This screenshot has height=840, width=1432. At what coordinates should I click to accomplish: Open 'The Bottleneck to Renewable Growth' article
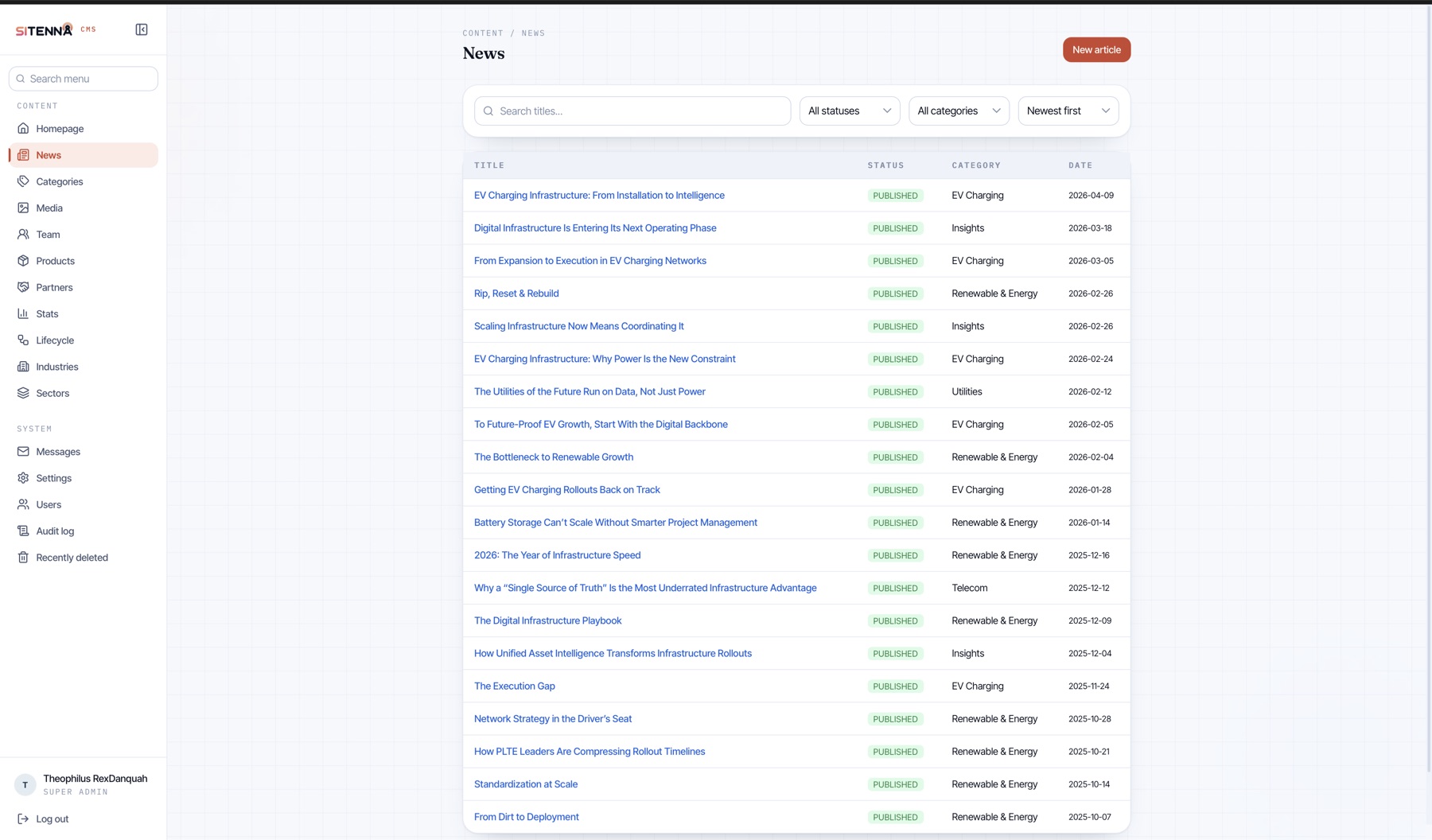[x=554, y=457]
